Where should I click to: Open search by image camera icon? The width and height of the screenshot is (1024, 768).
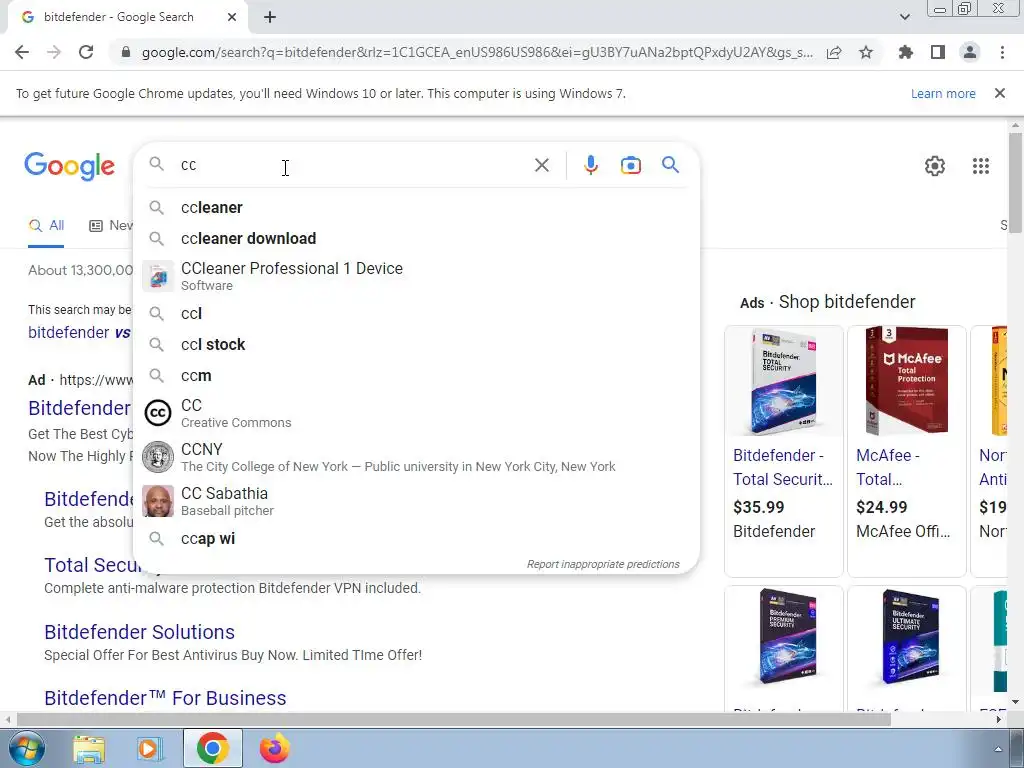point(630,165)
